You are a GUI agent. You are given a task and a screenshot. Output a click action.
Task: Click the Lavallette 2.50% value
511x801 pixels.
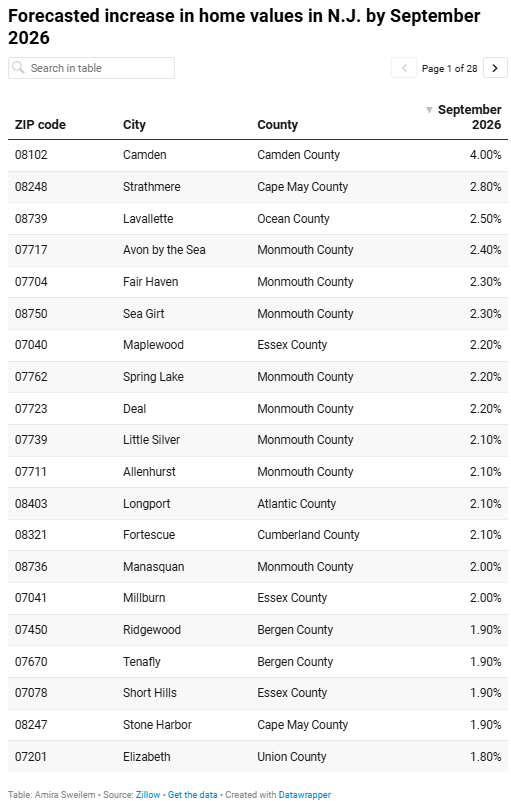485,219
